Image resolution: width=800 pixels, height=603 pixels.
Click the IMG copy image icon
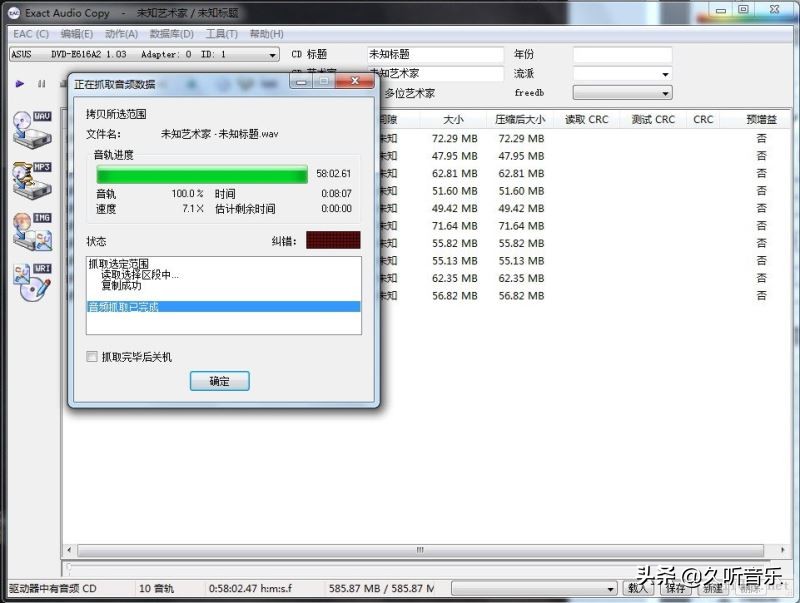(x=32, y=232)
